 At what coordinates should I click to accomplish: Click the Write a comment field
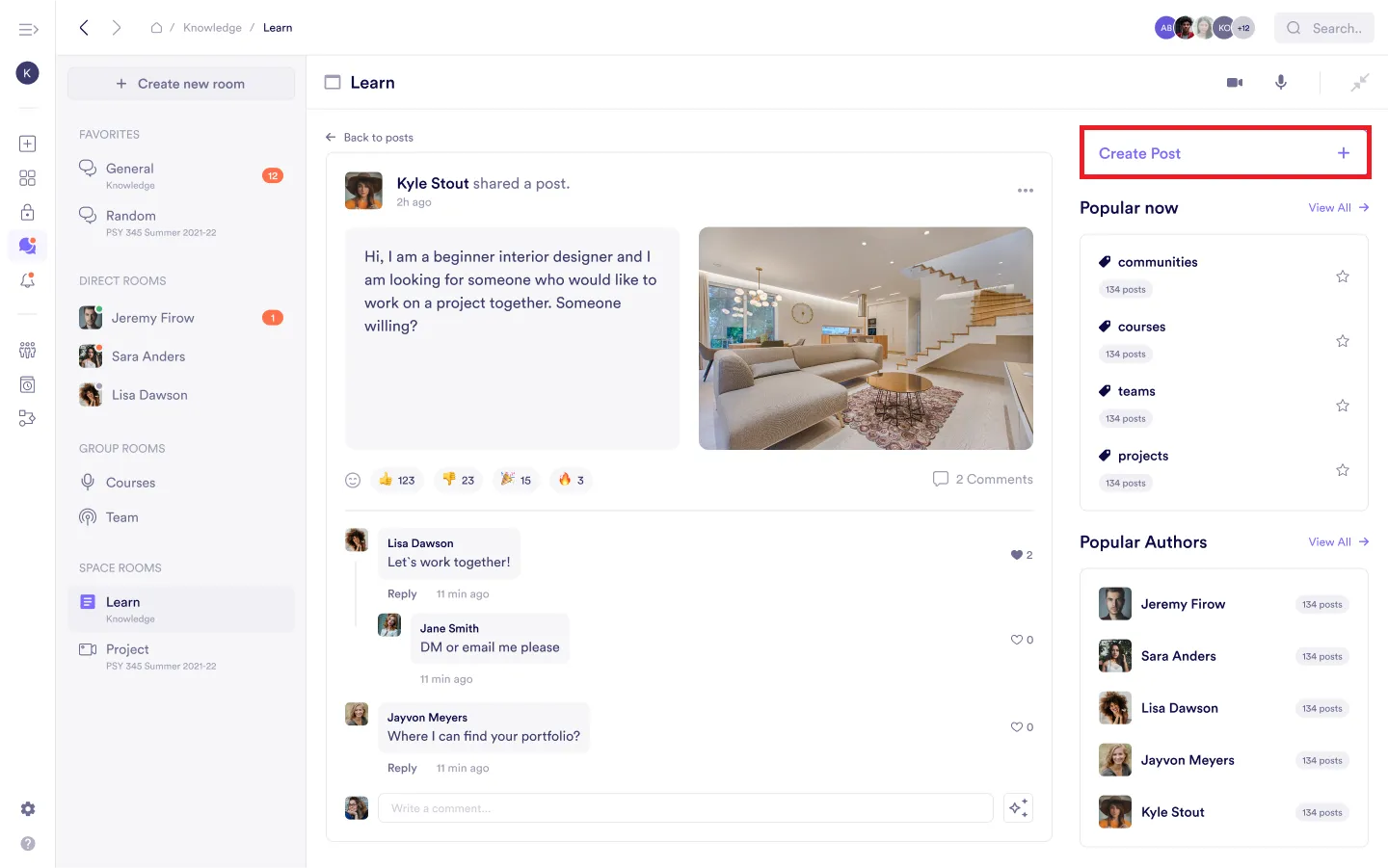click(684, 808)
